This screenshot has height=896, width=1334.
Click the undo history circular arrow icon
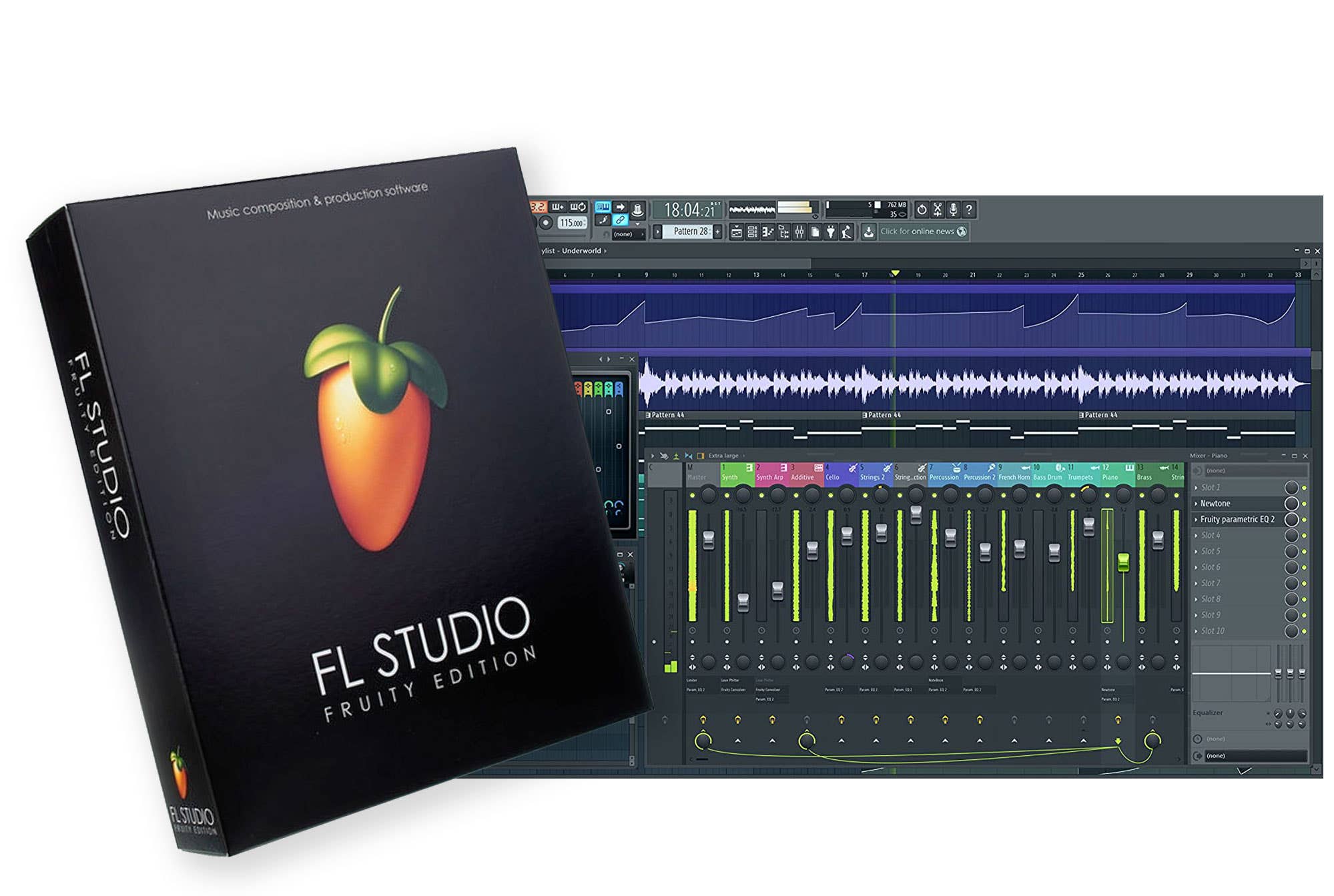pos(922,209)
